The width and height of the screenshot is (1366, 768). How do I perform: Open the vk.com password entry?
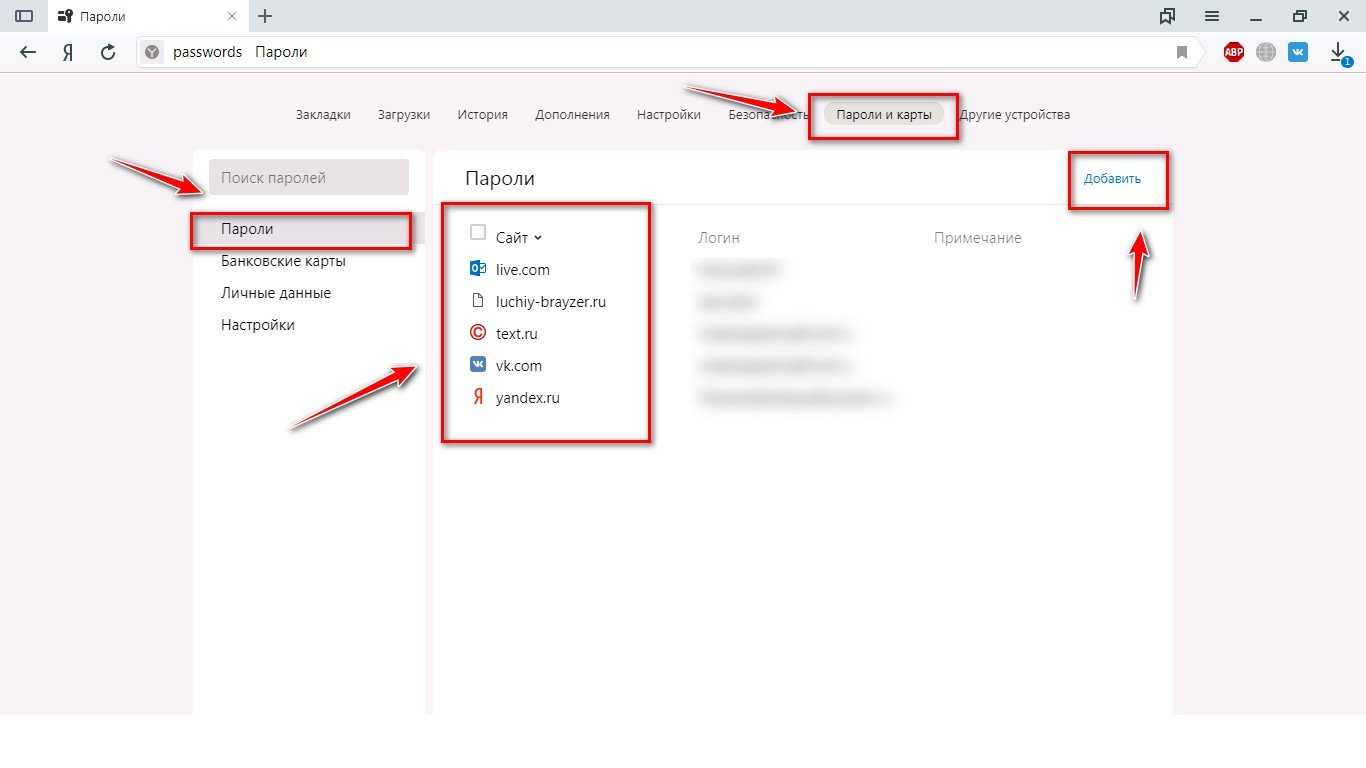(519, 366)
